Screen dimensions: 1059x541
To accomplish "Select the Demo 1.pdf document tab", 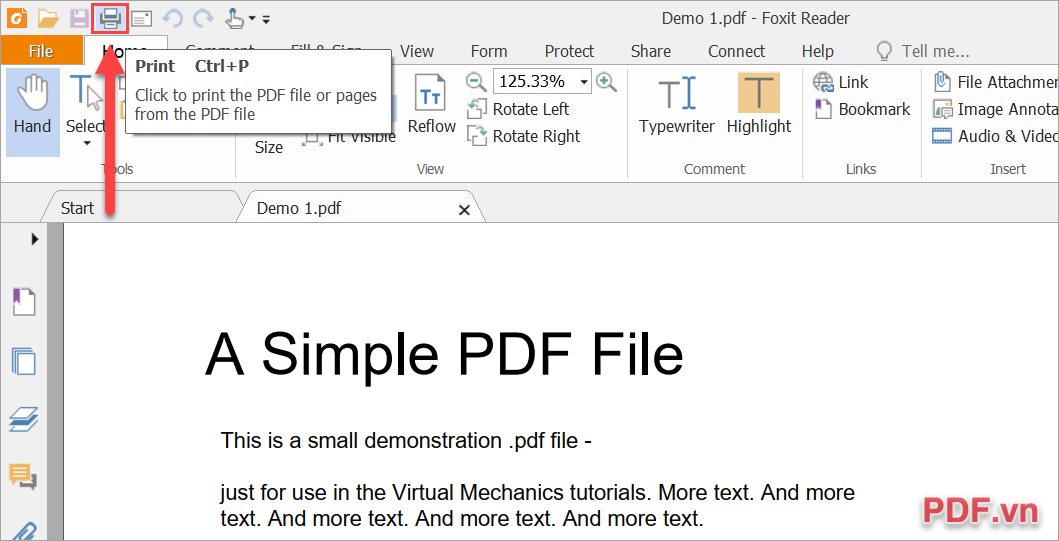I will click(x=299, y=208).
